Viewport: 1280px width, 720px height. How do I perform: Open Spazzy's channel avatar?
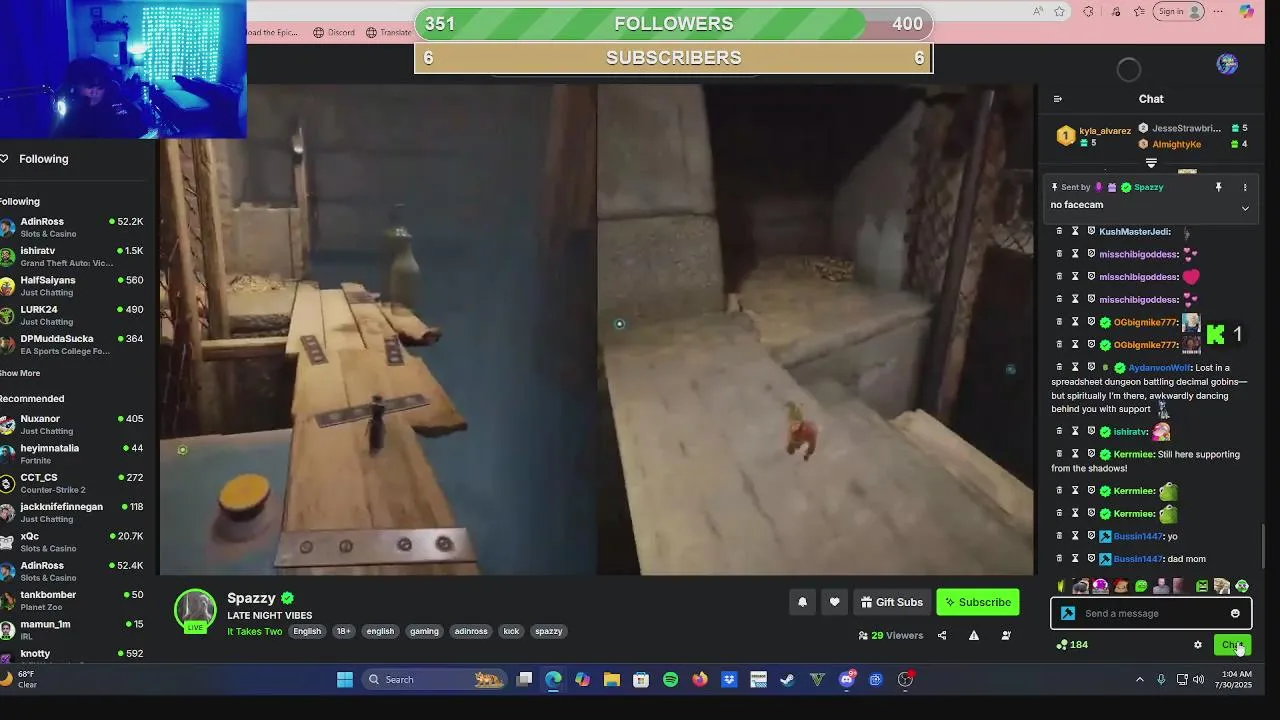click(x=195, y=609)
